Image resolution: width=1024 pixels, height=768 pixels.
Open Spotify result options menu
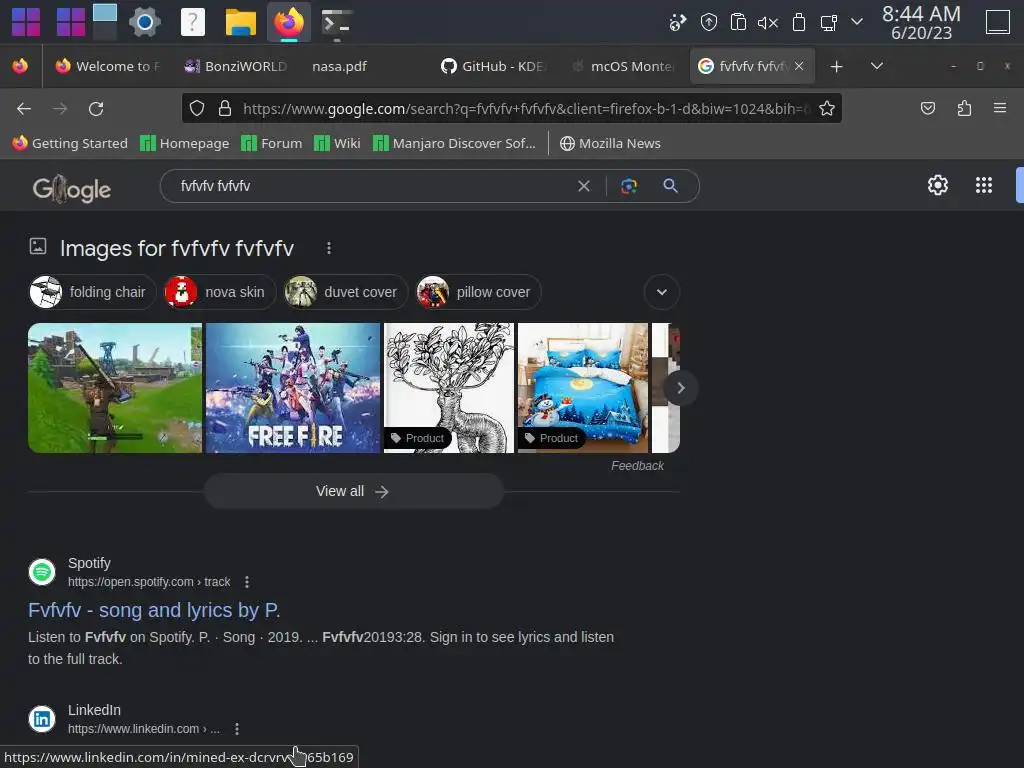pyautogui.click(x=247, y=582)
